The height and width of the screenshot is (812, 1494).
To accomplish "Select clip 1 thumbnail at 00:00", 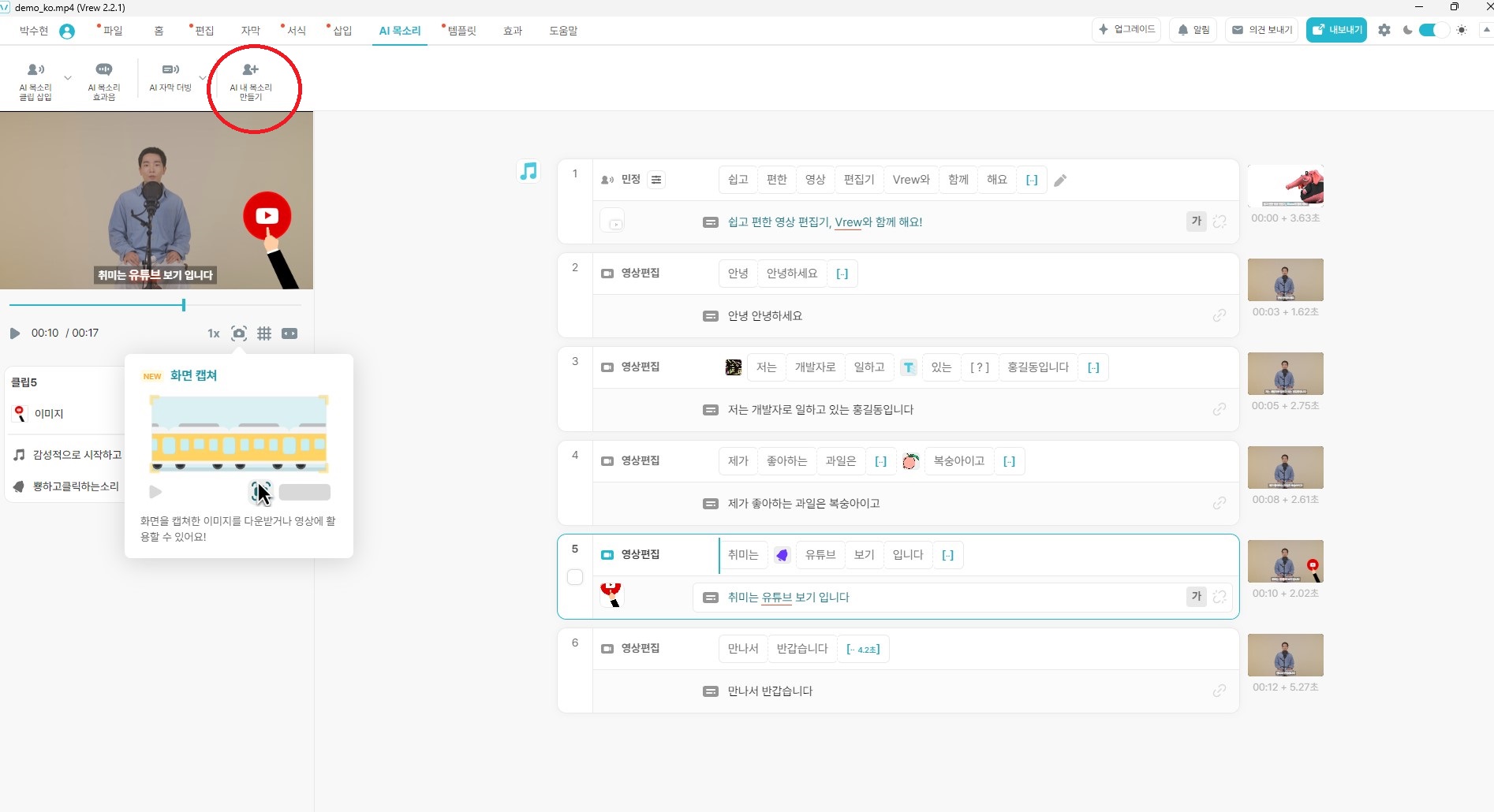I will 1285,186.
